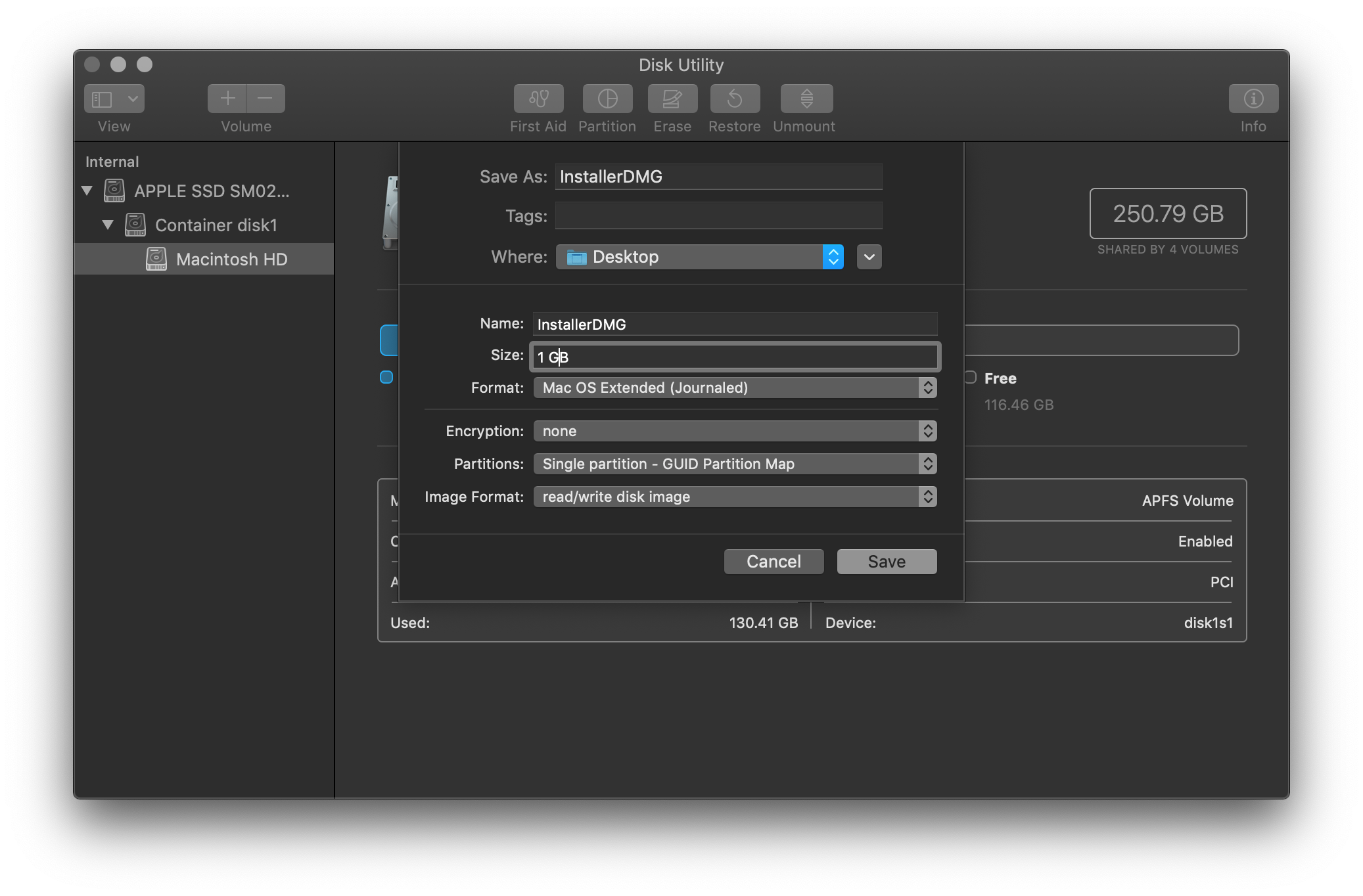Open the Format Mac OS Extended dropdown

point(734,388)
